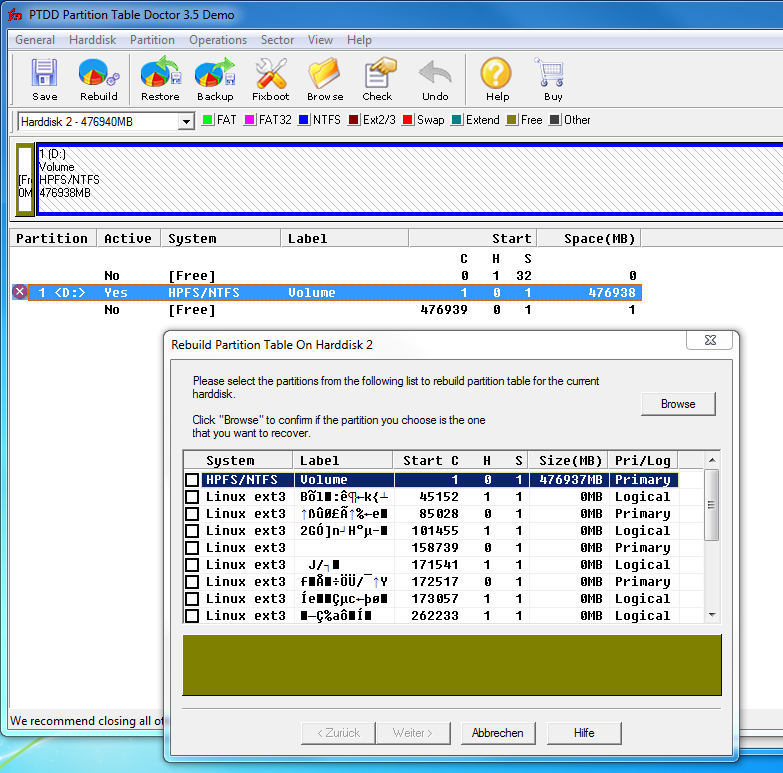
Task: Click the System header in dialog list
Action: coord(239,460)
